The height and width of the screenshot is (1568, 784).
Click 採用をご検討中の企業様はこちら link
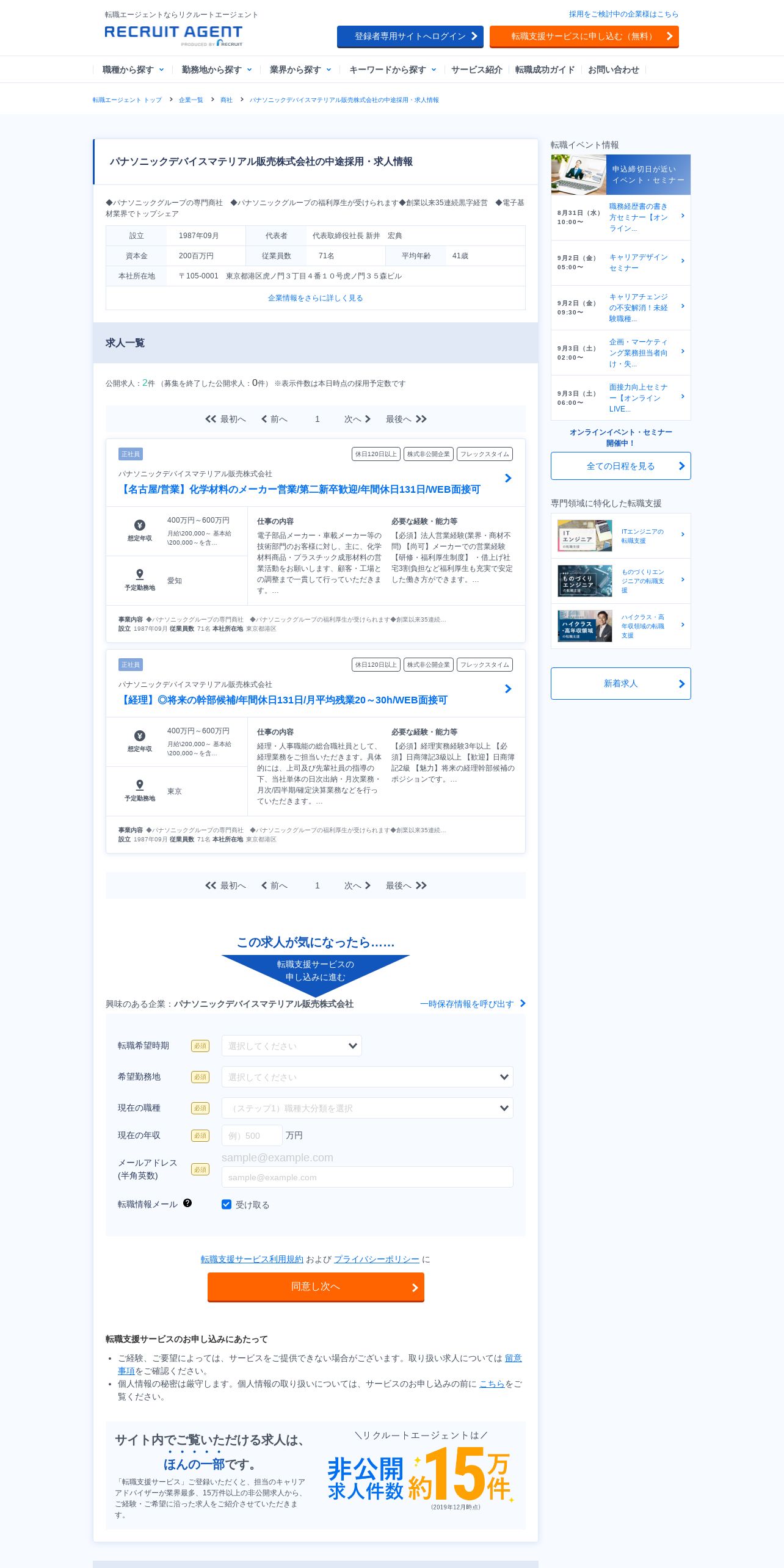[623, 14]
